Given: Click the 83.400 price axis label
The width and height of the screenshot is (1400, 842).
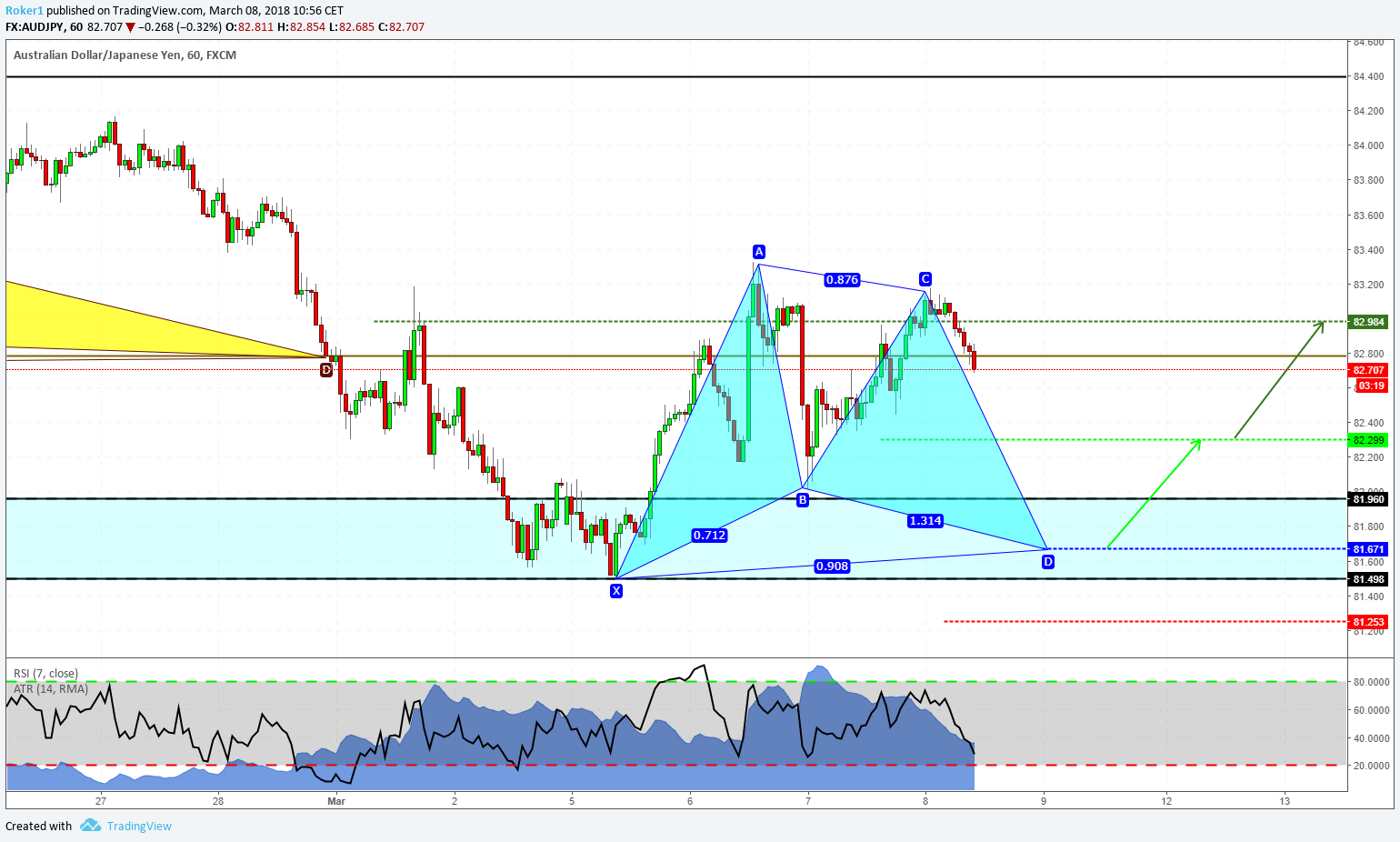Looking at the screenshot, I should (1369, 250).
